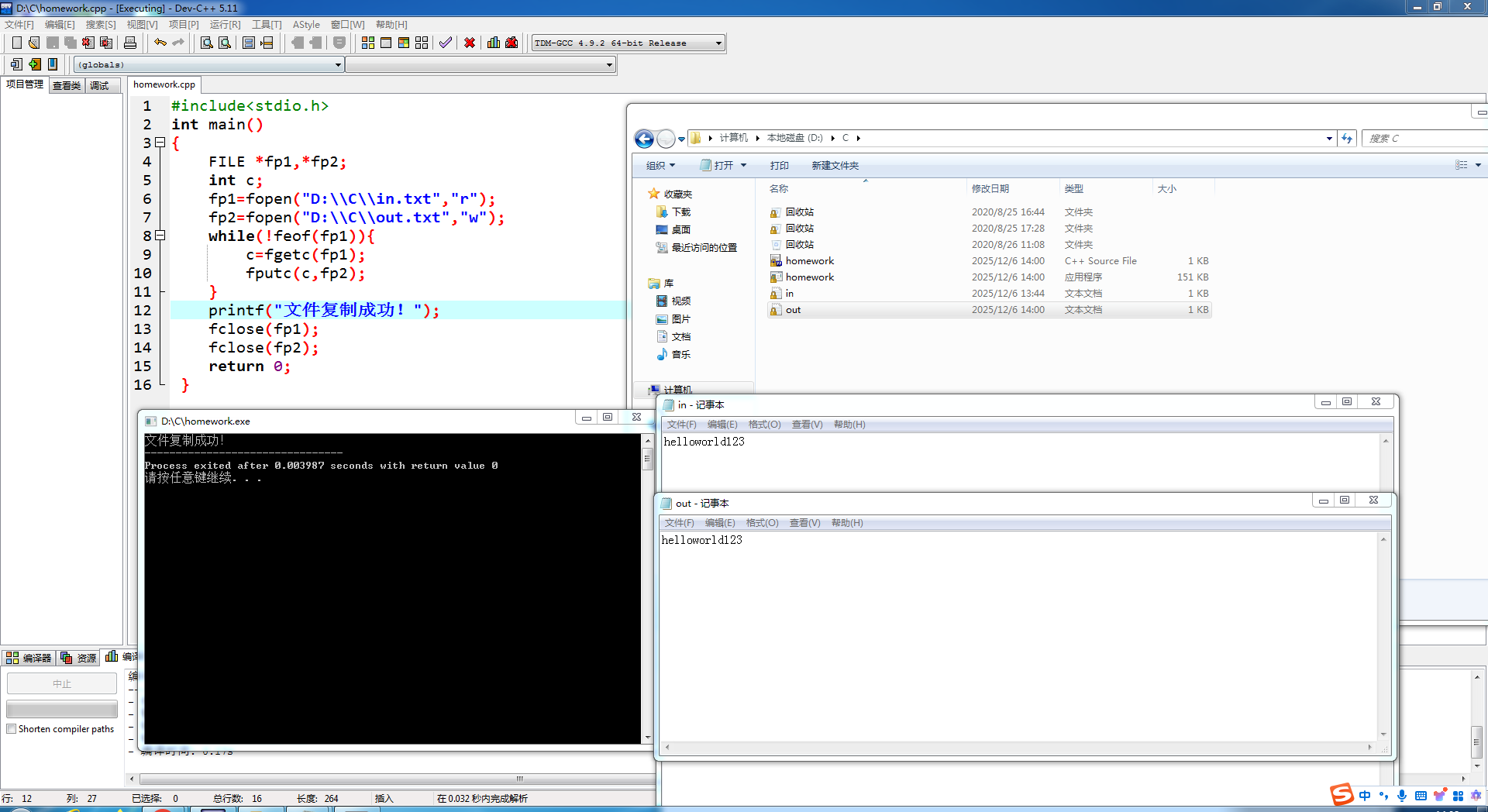The width and height of the screenshot is (1488, 812).
Task: Click the console window vertical scrollbar
Action: pyautogui.click(x=648, y=589)
